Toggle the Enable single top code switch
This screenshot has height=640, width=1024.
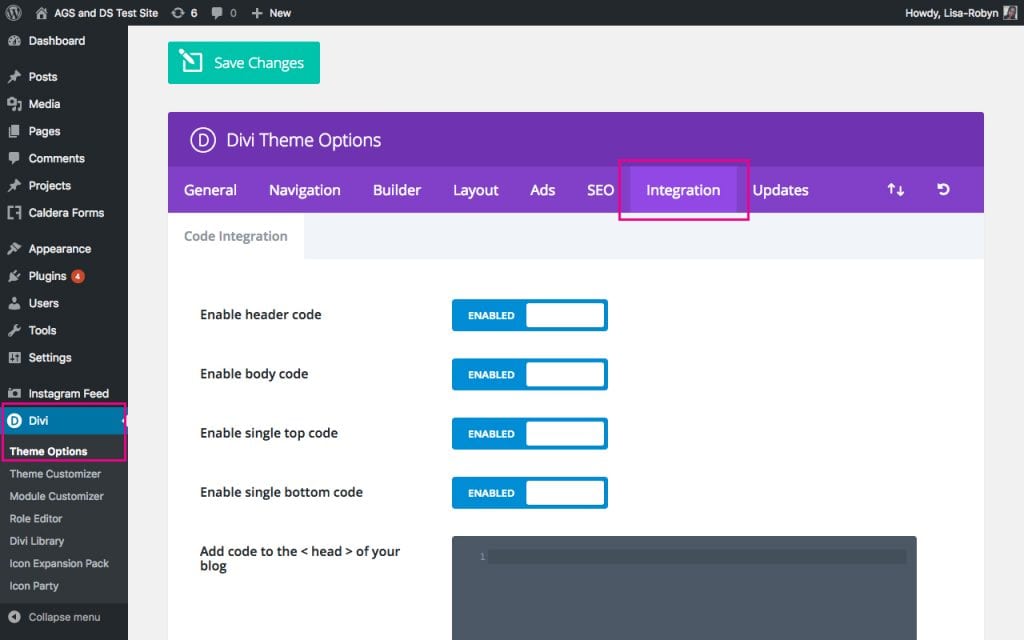coord(530,434)
